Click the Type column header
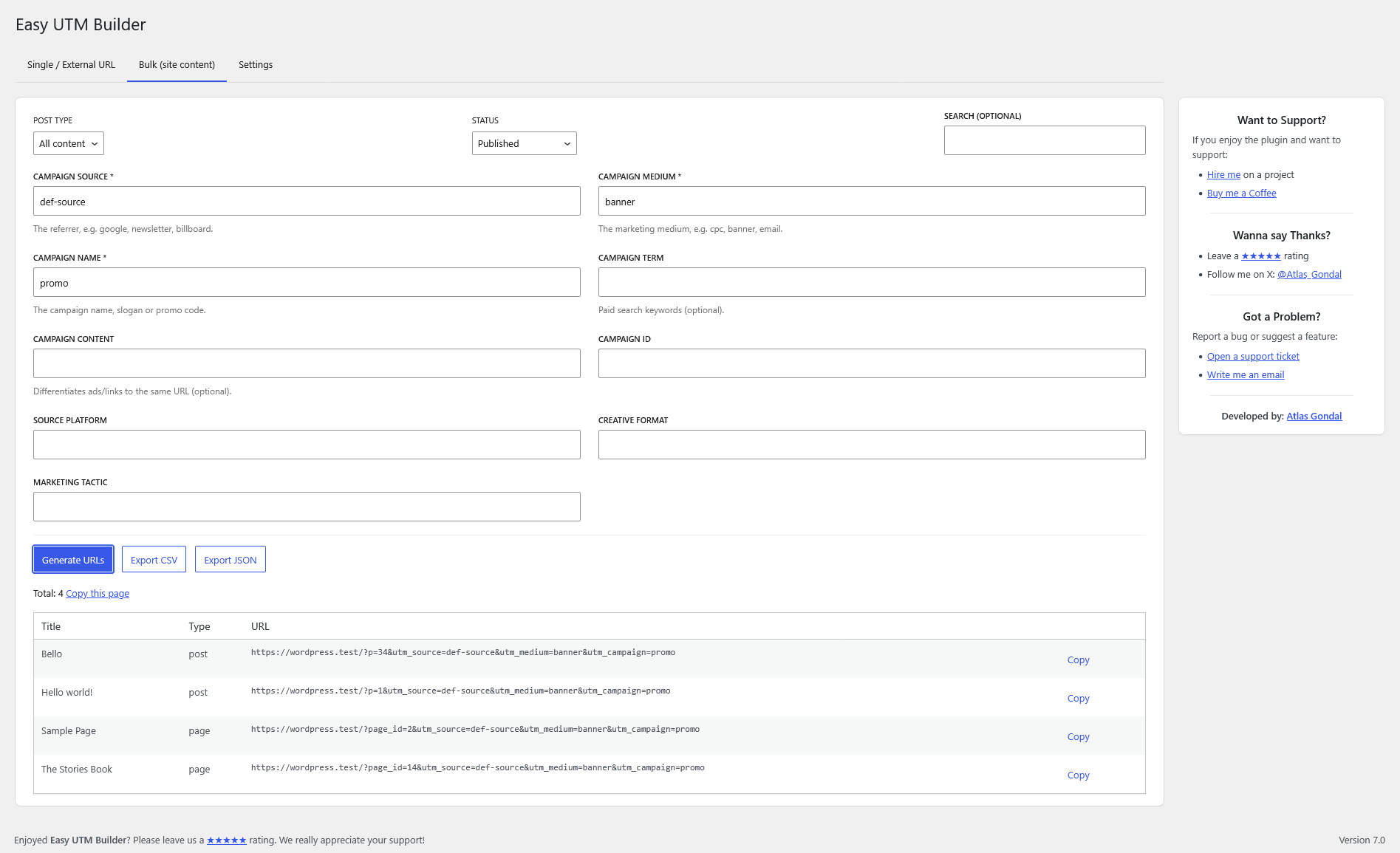 click(x=199, y=626)
